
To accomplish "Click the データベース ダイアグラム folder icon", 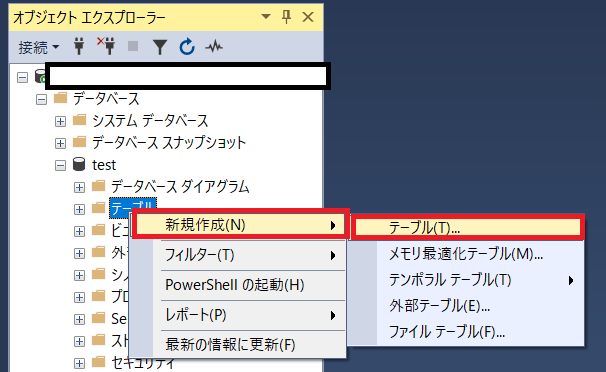I will pos(99,186).
